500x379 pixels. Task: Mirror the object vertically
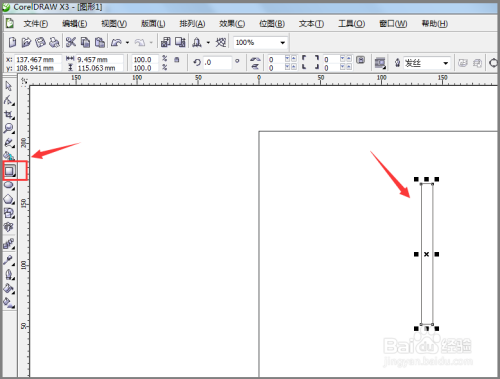point(255,67)
